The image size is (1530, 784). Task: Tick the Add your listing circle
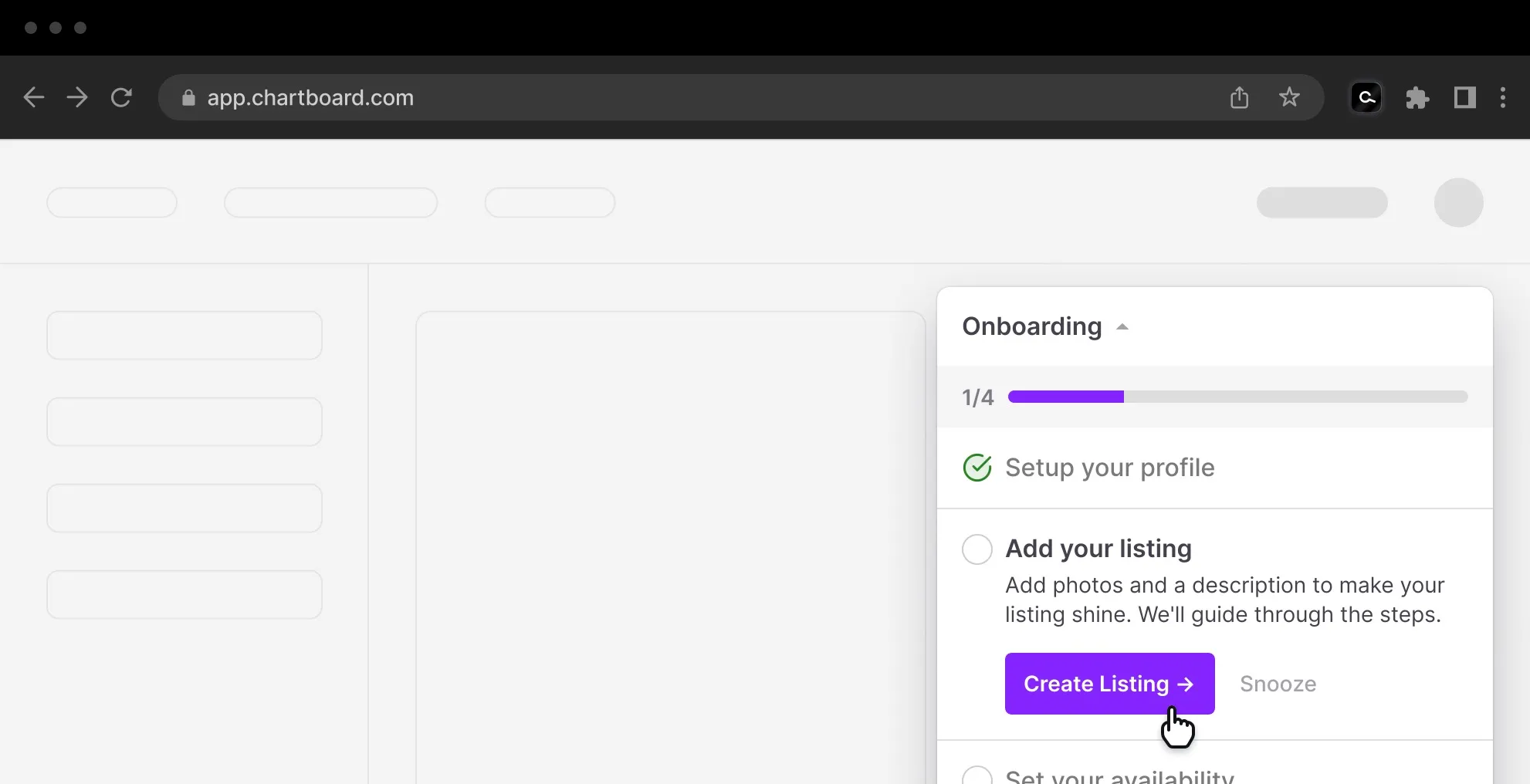click(x=977, y=549)
